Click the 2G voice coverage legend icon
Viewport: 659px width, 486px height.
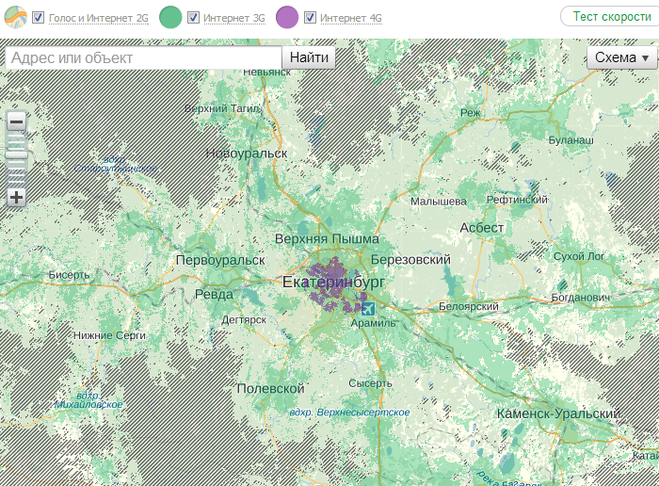coord(15,17)
